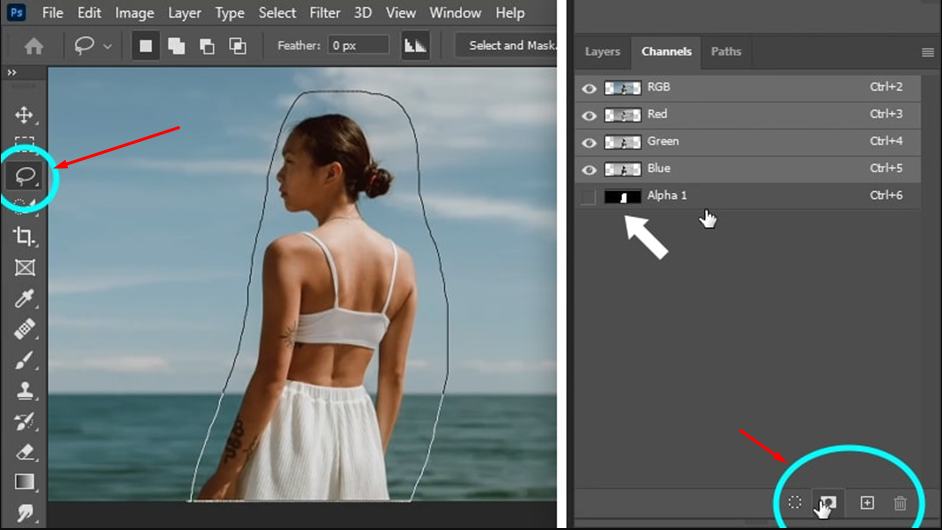The height and width of the screenshot is (530, 942).
Task: Click the Feather value input field
Action: 358,46
